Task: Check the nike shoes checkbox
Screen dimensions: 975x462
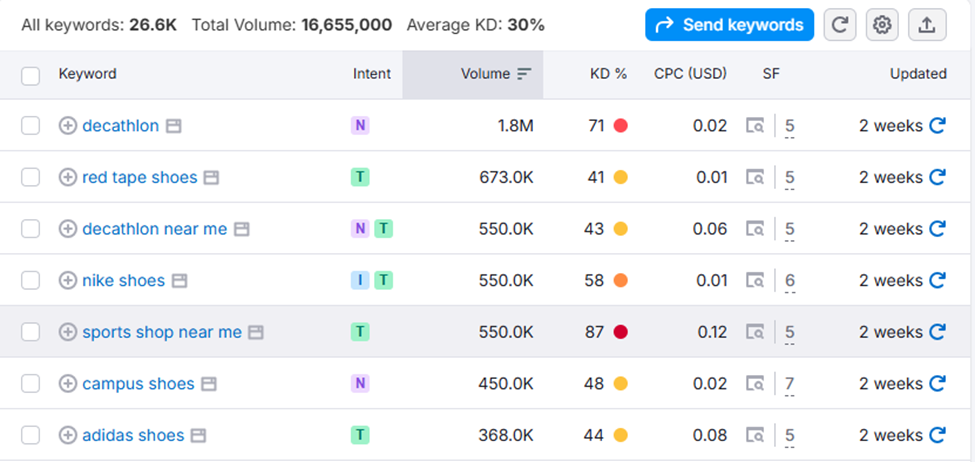Action: [30, 280]
